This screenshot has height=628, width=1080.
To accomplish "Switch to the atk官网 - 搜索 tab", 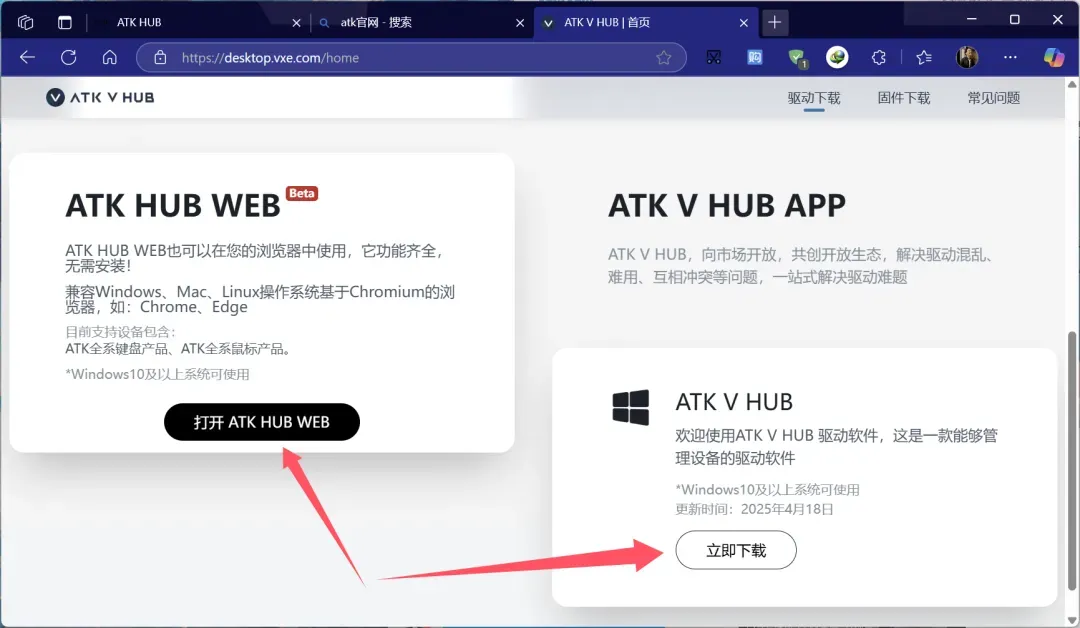I will pos(421,22).
